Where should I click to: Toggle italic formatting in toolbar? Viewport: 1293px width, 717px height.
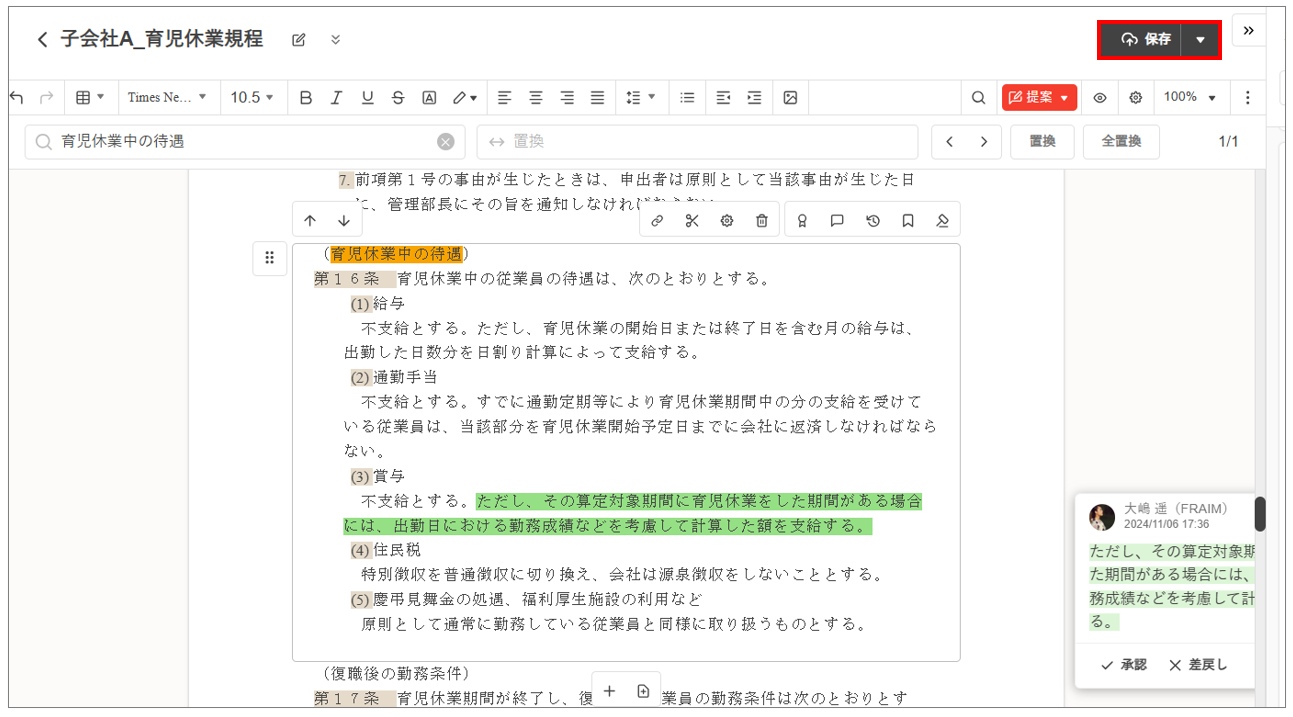pyautogui.click(x=336, y=97)
